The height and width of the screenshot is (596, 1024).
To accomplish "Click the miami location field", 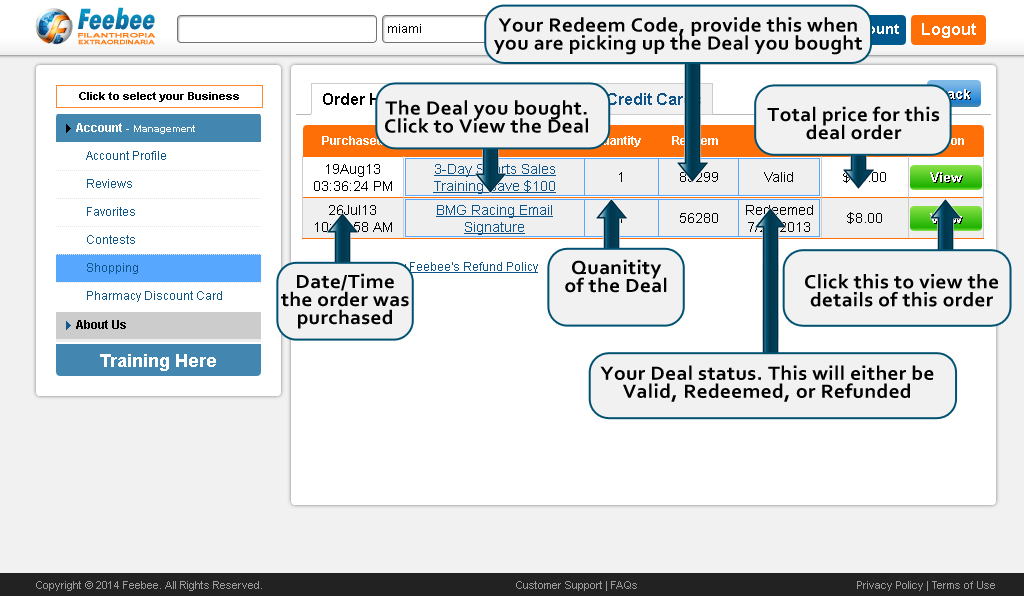I will [432, 30].
